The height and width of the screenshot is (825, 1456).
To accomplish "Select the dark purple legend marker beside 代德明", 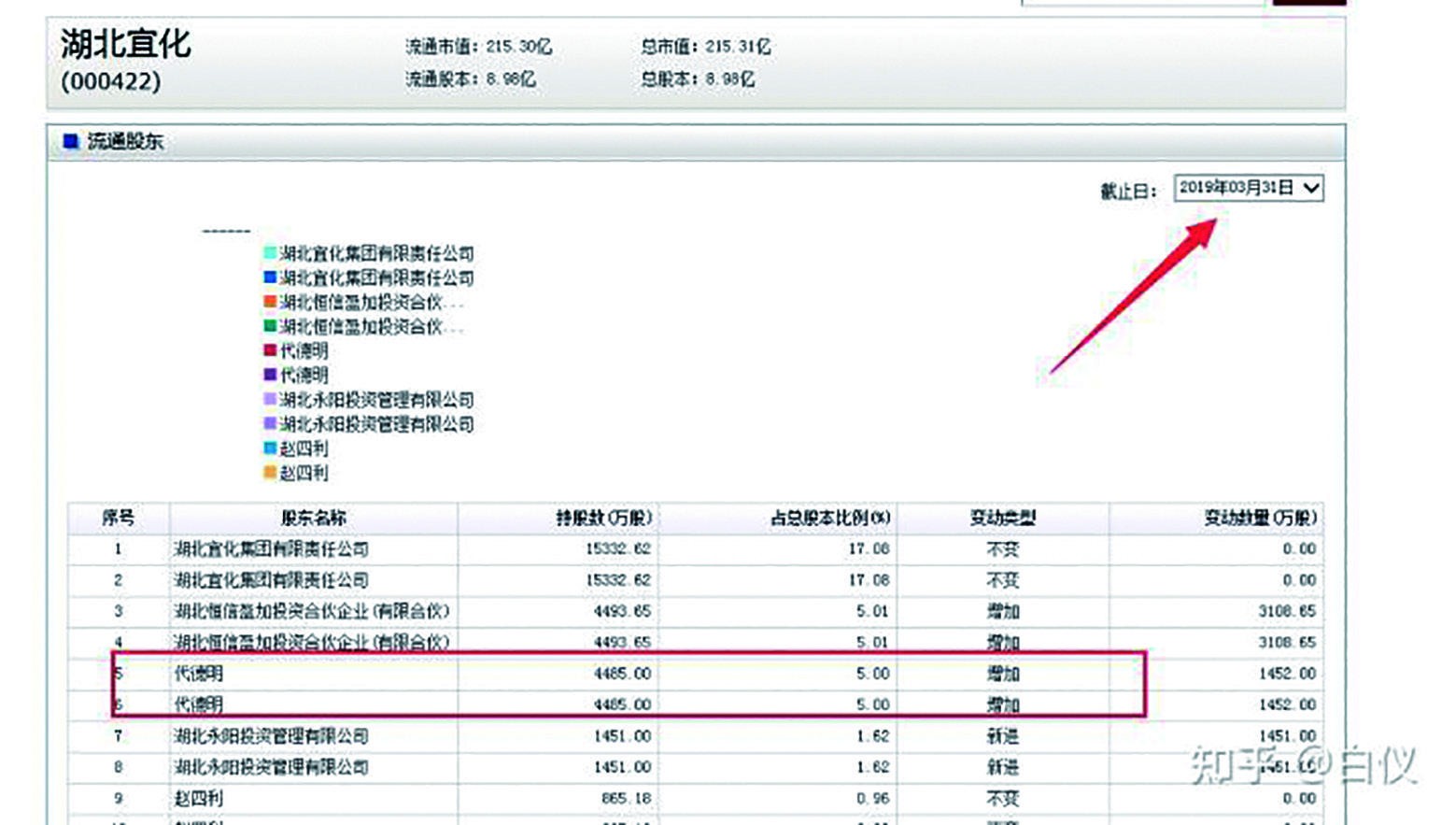I will 270,375.
